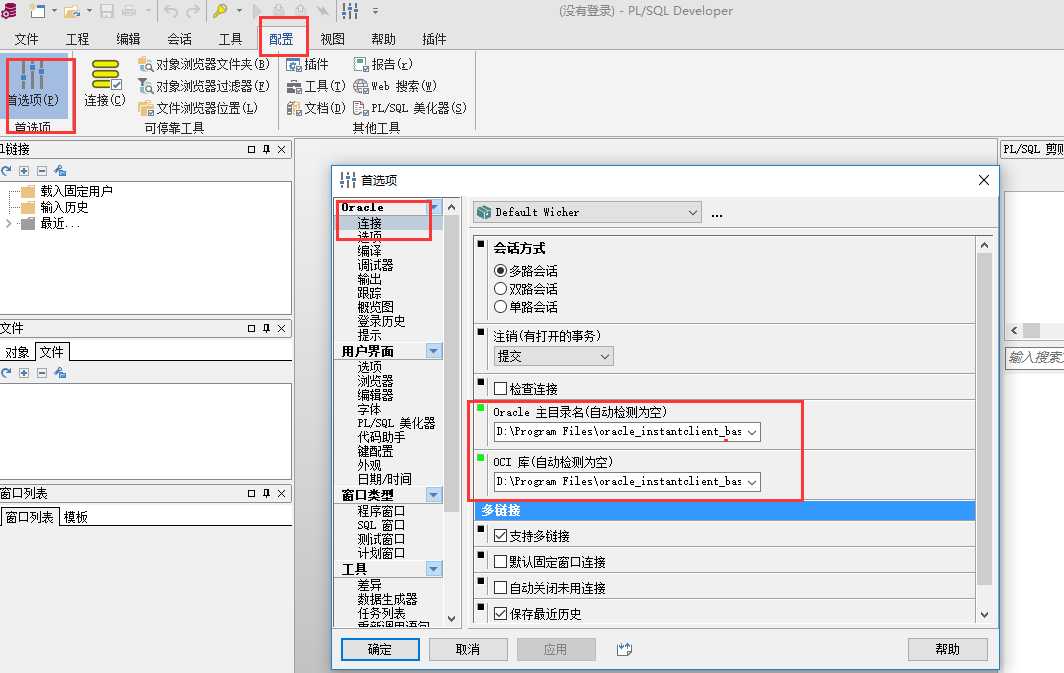
Task: Collapse the 窗口类型 section arrow
Action: (x=434, y=495)
